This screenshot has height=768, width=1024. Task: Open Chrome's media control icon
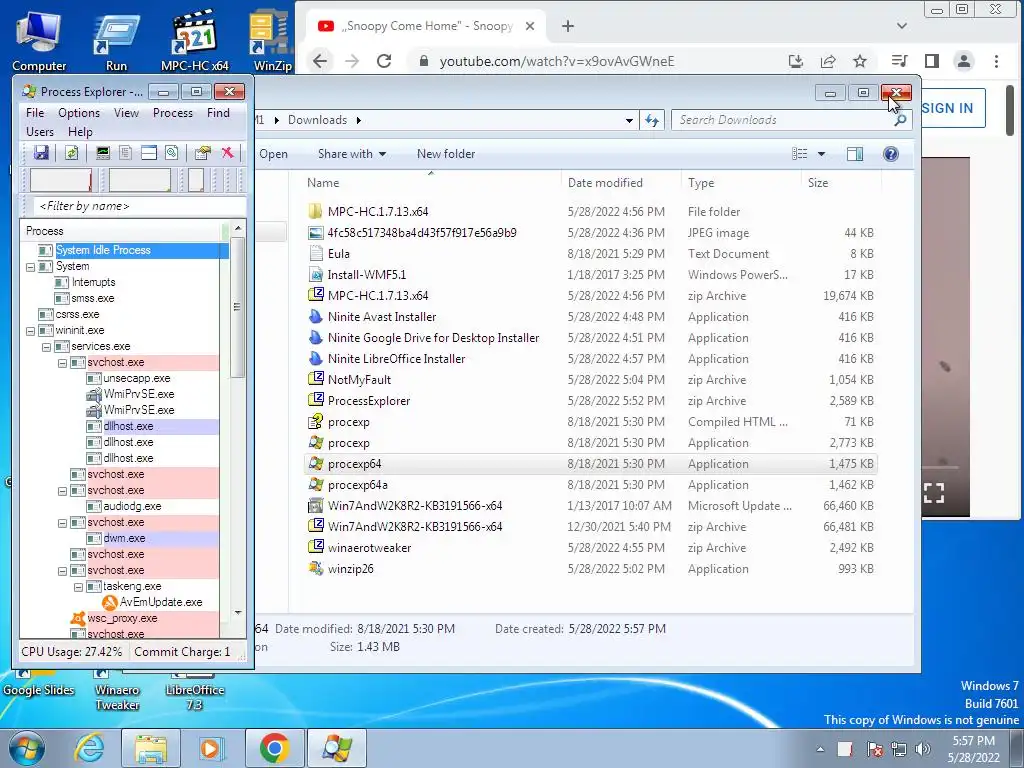pyautogui.click(x=899, y=61)
